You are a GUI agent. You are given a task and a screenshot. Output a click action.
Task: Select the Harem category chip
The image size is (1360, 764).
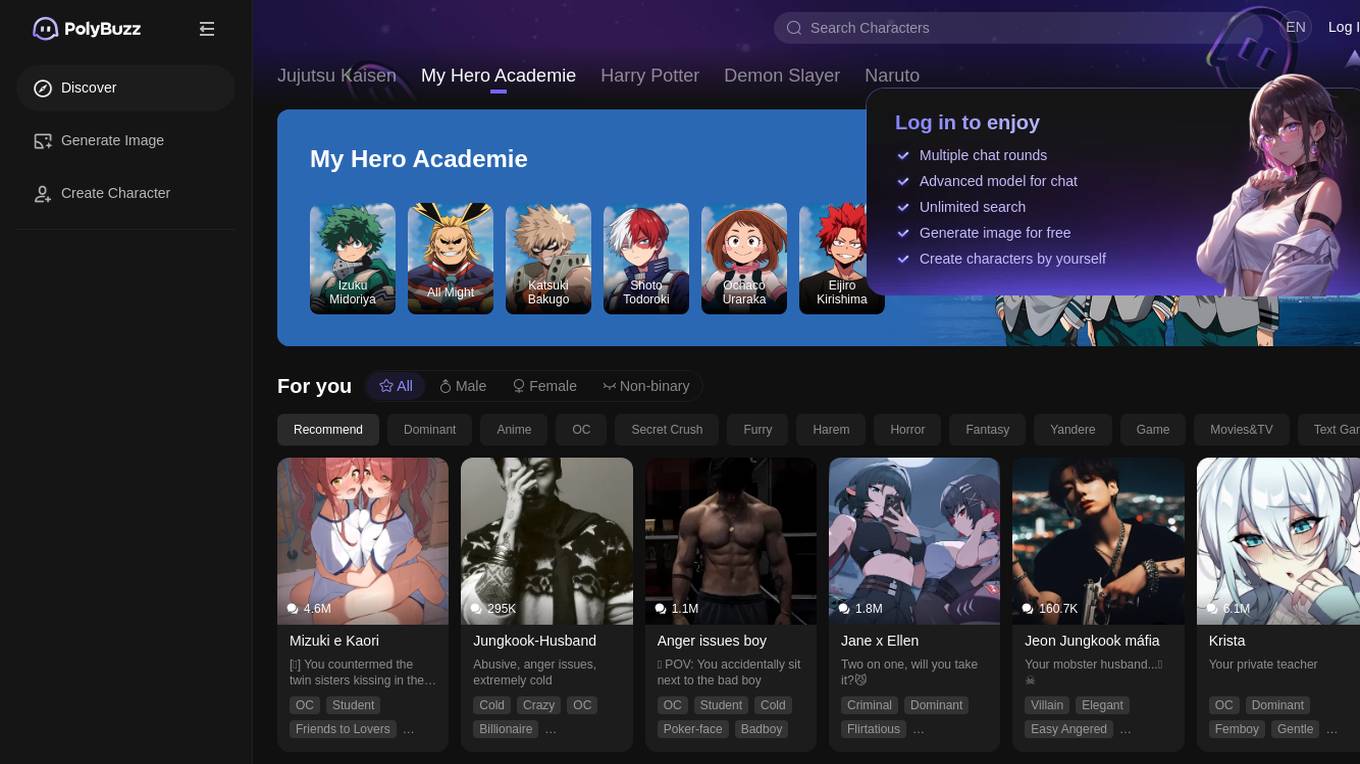(831, 430)
